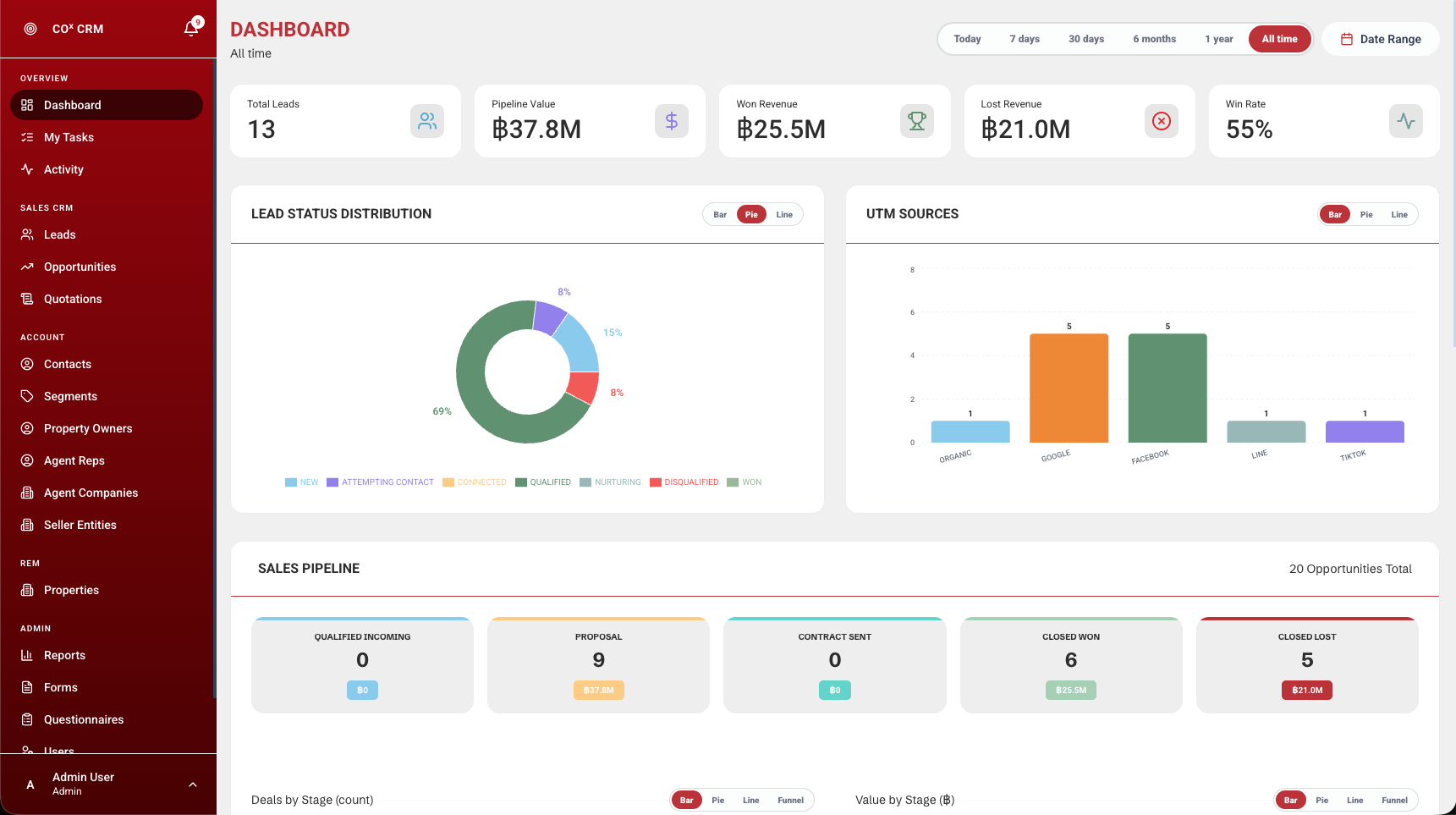This screenshot has height=815, width=1456.
Task: Set Deals by Stage chart to Funnel
Action: pos(791,801)
